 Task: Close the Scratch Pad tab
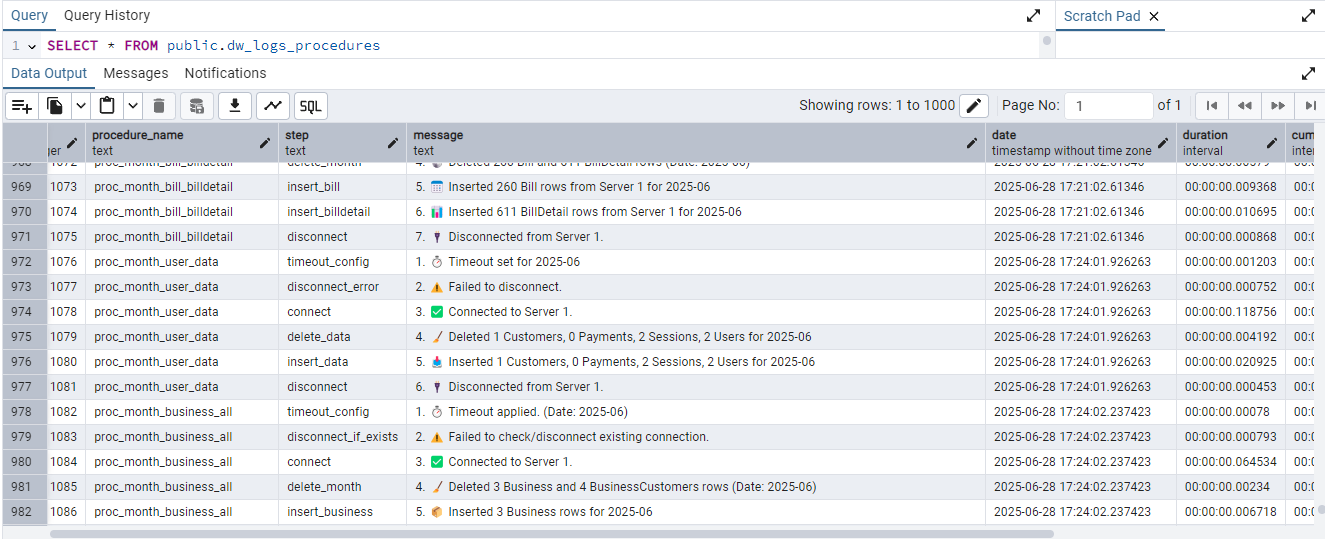(x=1154, y=16)
